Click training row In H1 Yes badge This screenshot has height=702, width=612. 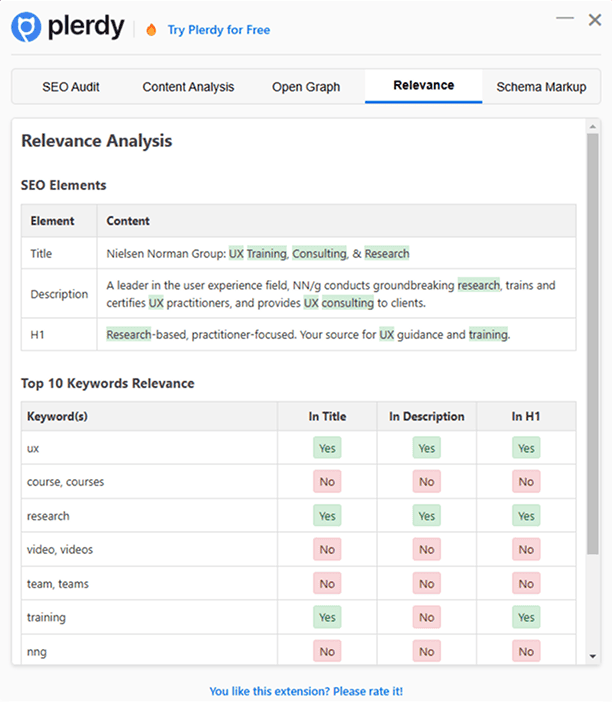526,617
